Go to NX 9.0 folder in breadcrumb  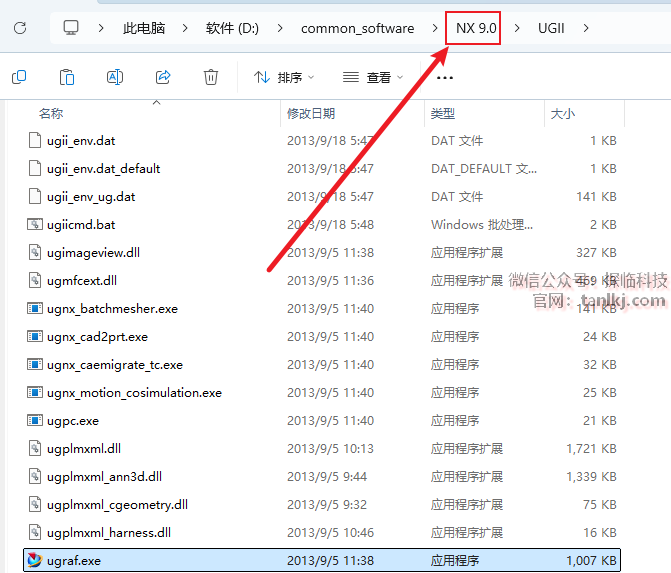476,28
